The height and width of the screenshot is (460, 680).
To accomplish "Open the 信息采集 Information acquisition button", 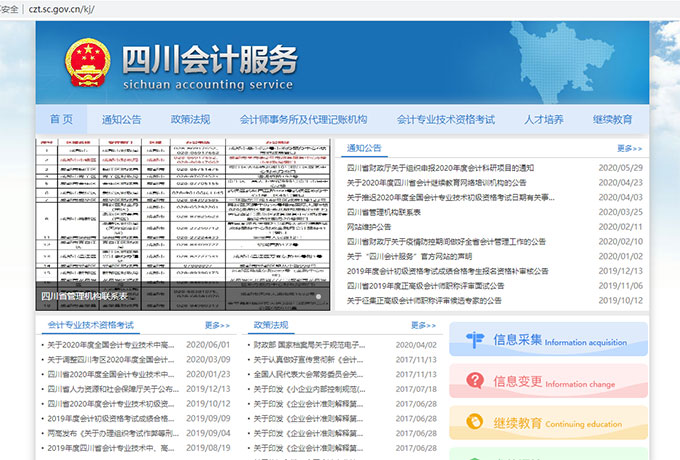I will click(x=546, y=340).
